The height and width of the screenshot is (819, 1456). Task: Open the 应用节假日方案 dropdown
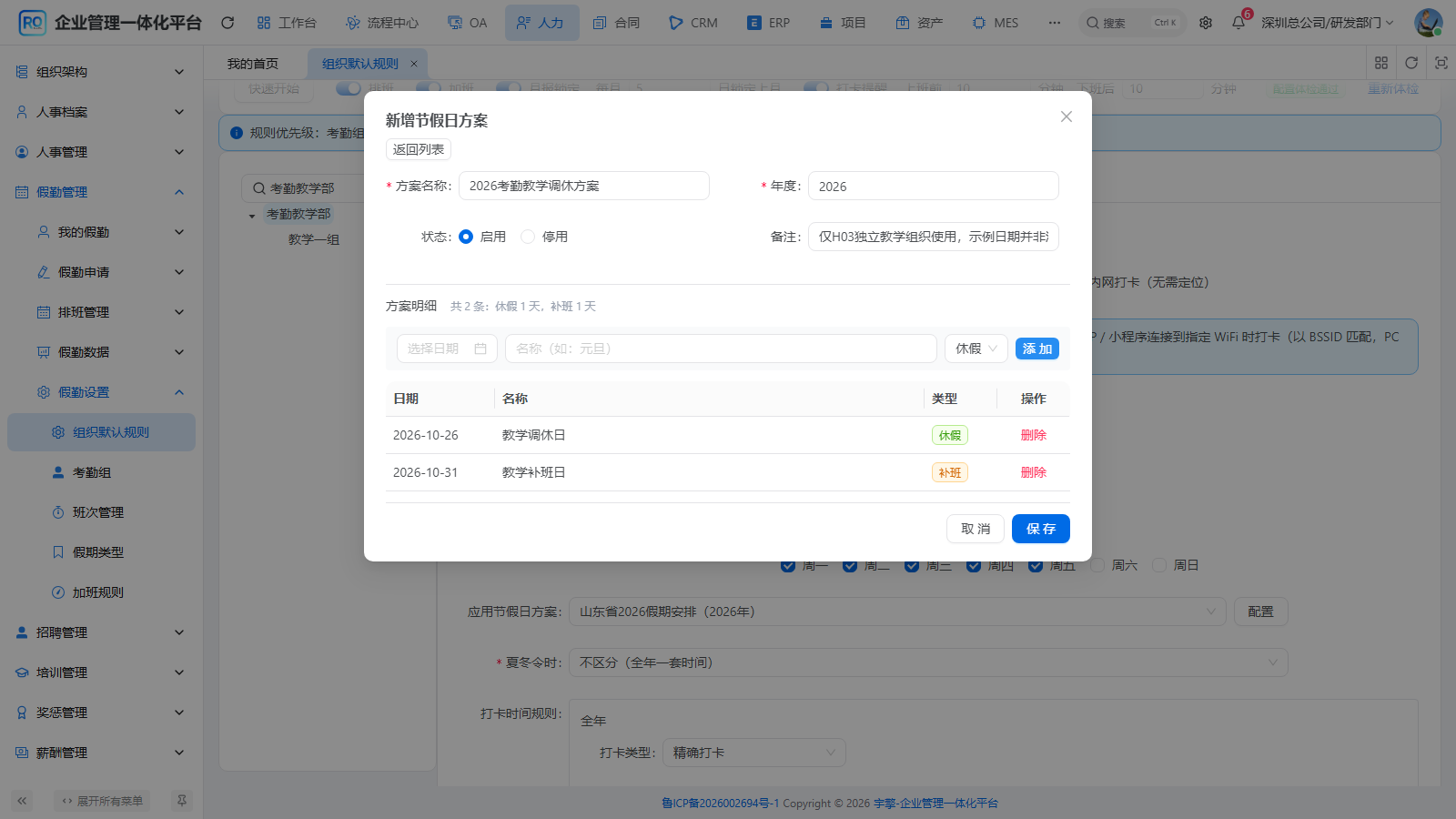(897, 612)
